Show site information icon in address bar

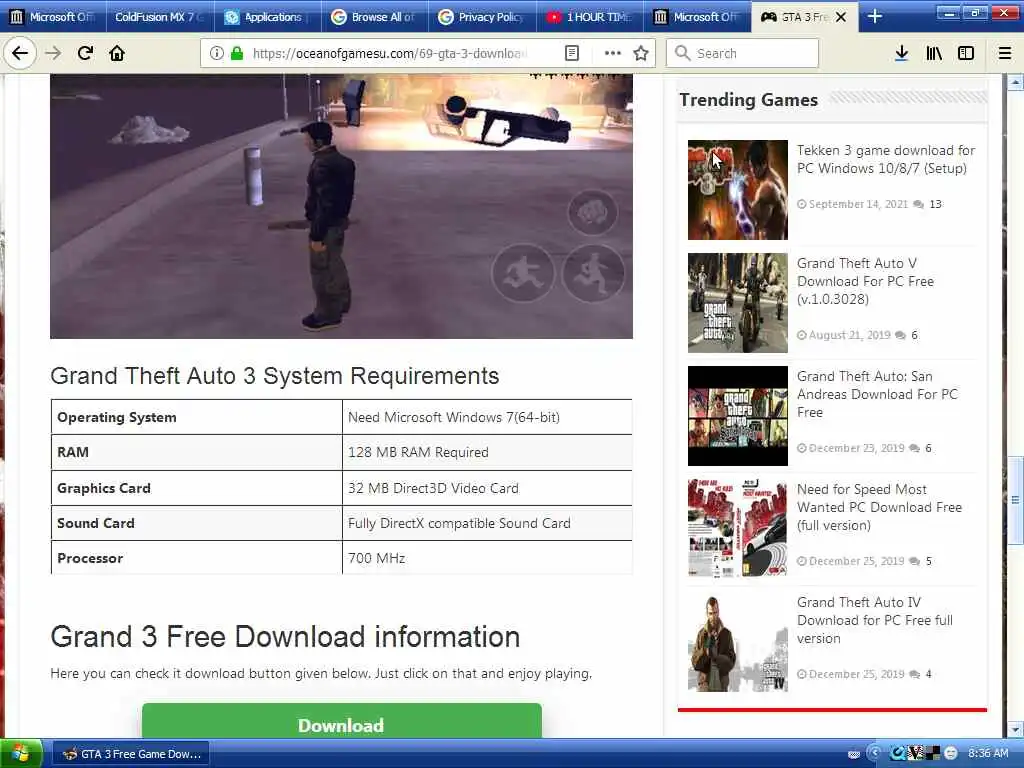pyautogui.click(x=216, y=53)
